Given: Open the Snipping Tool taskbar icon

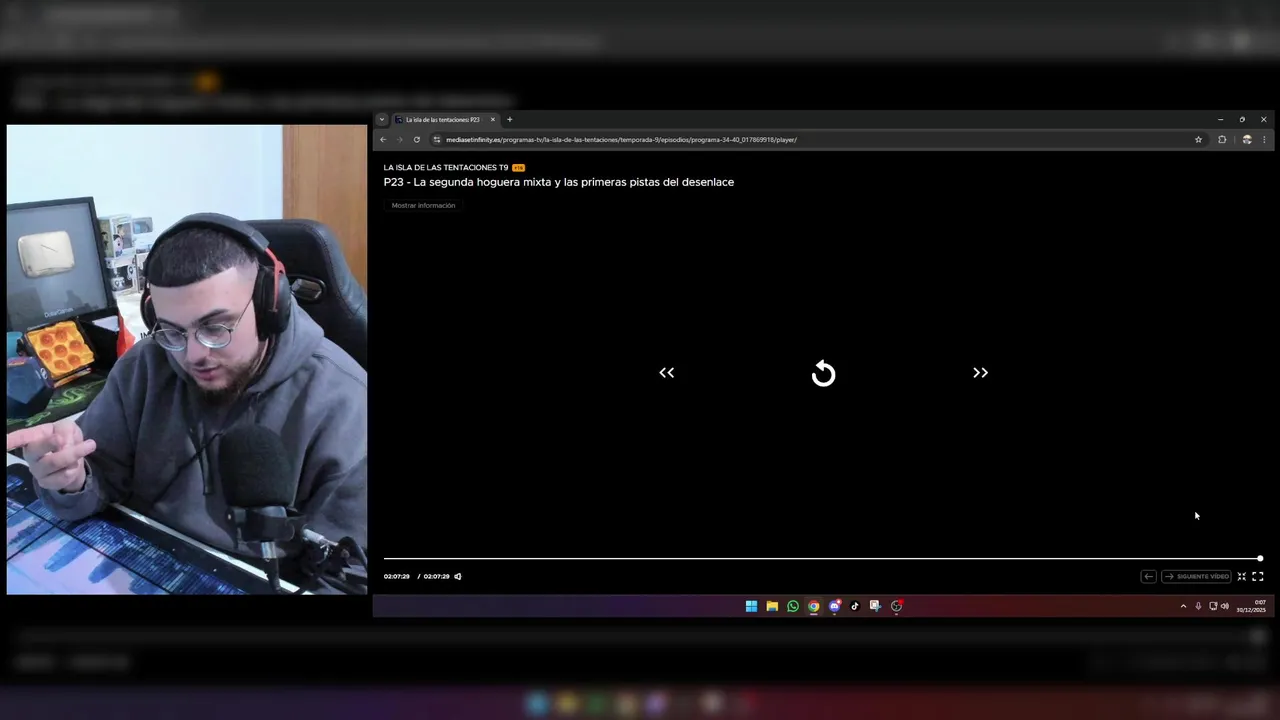Looking at the screenshot, I should pyautogui.click(x=875, y=606).
